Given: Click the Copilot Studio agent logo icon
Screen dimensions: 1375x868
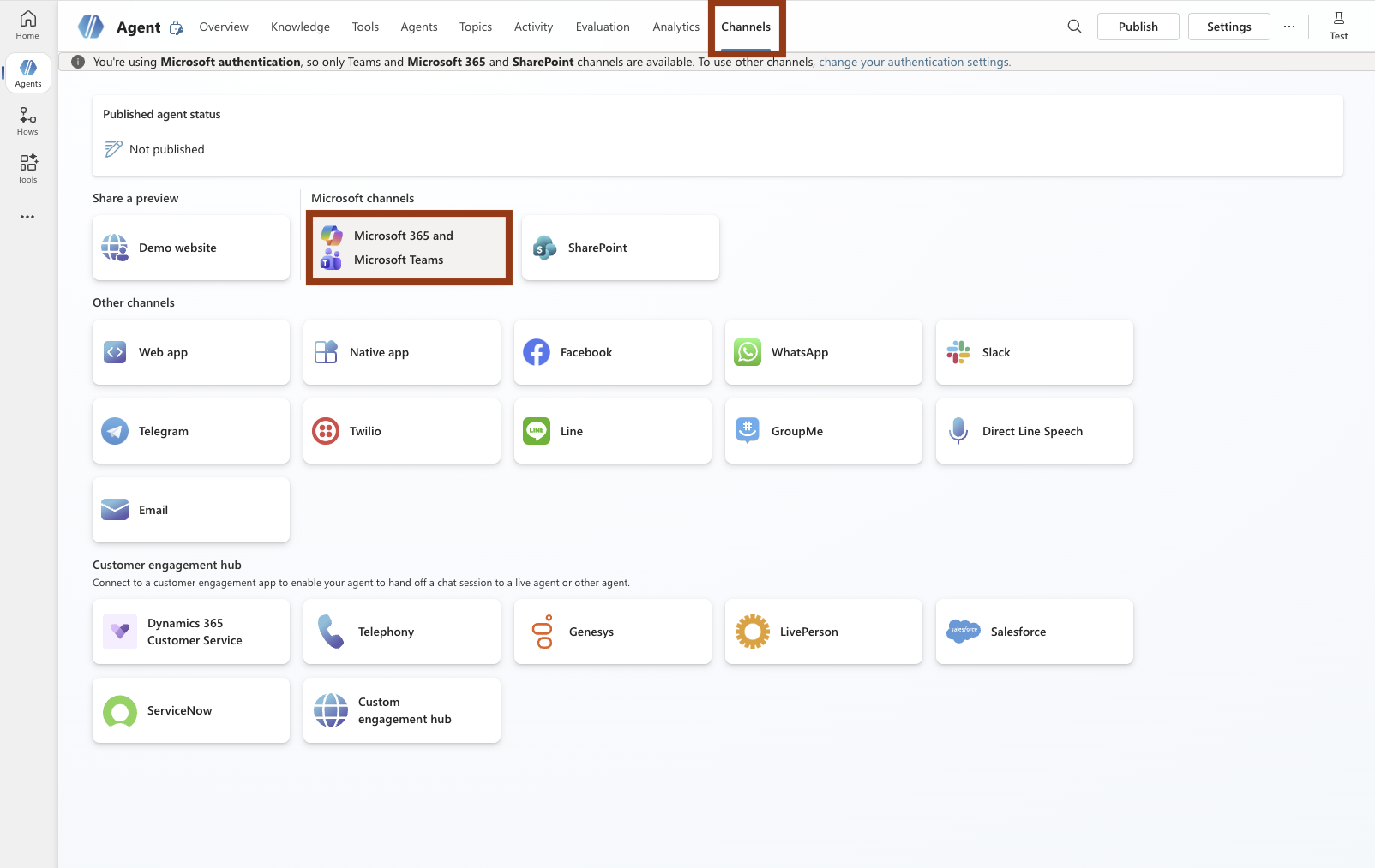Looking at the screenshot, I should (91, 27).
